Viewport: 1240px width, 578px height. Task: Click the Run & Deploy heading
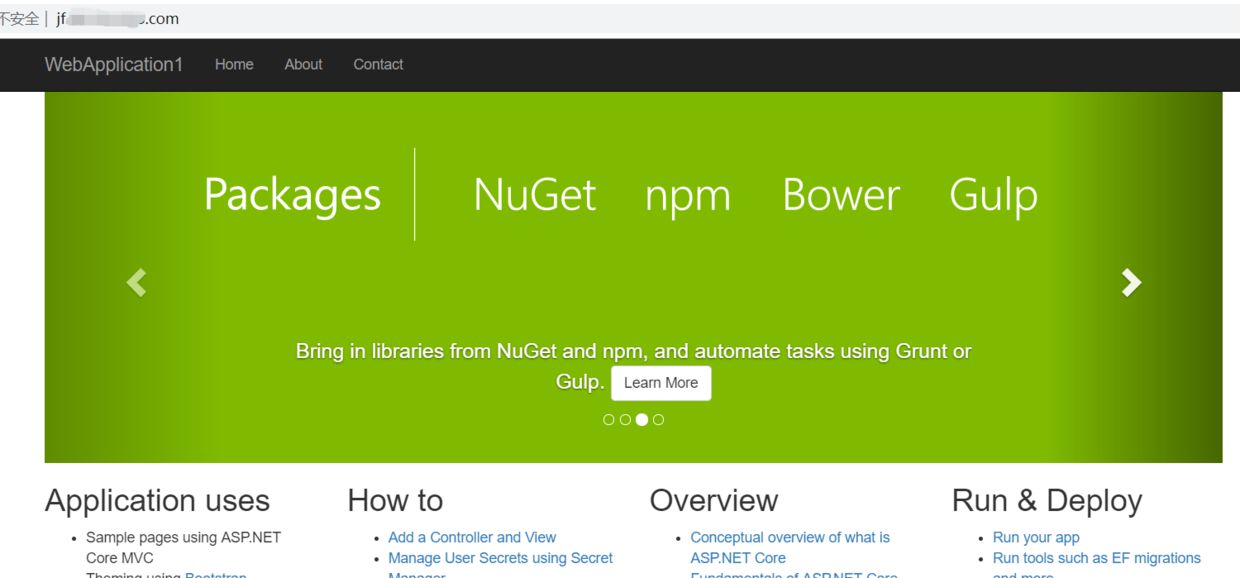pyautogui.click(x=1047, y=500)
